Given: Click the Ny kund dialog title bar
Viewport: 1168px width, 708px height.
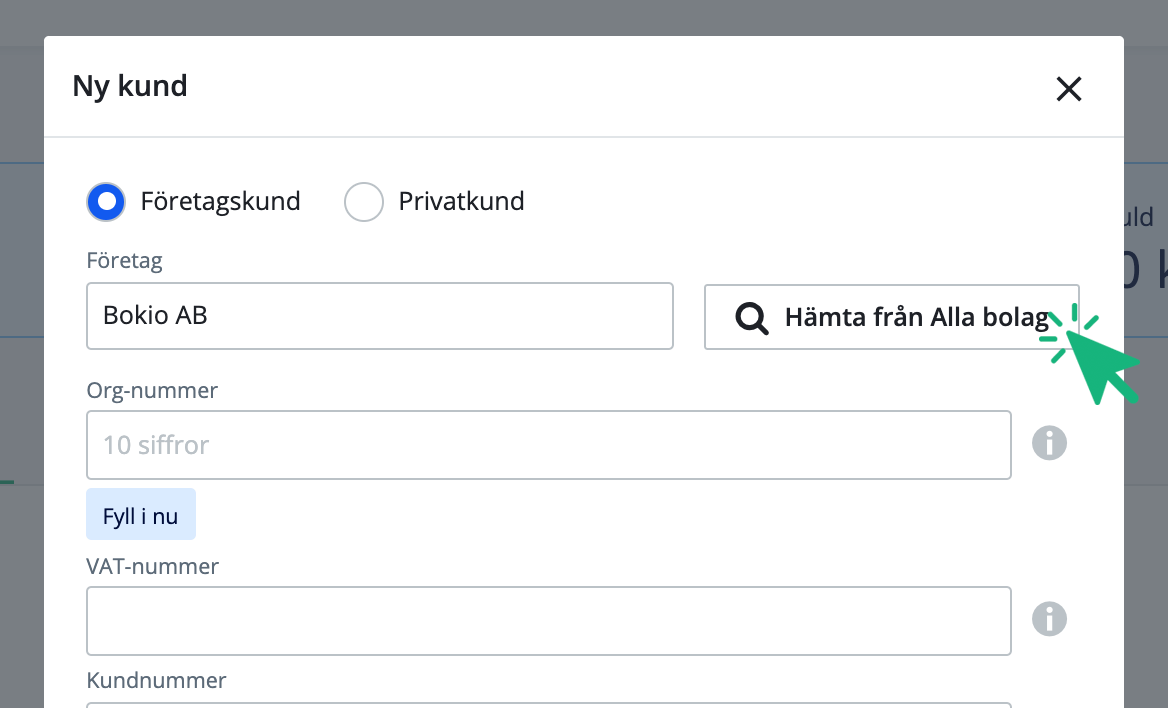Looking at the screenshot, I should point(129,86).
